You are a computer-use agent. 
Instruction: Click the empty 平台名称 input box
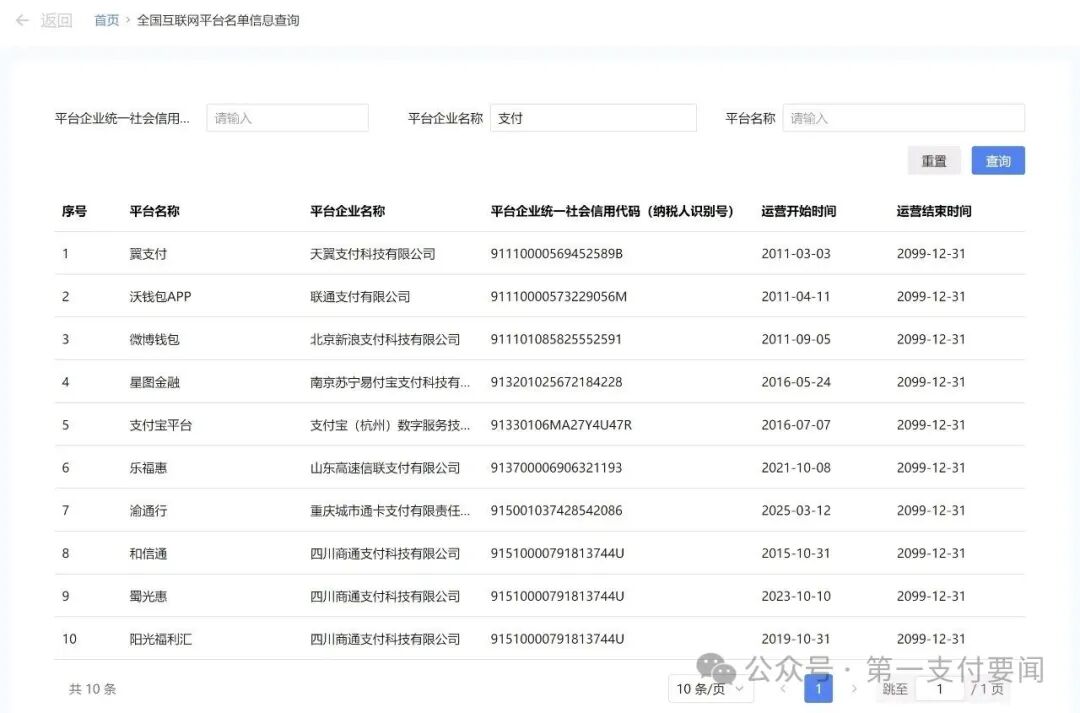pos(903,117)
